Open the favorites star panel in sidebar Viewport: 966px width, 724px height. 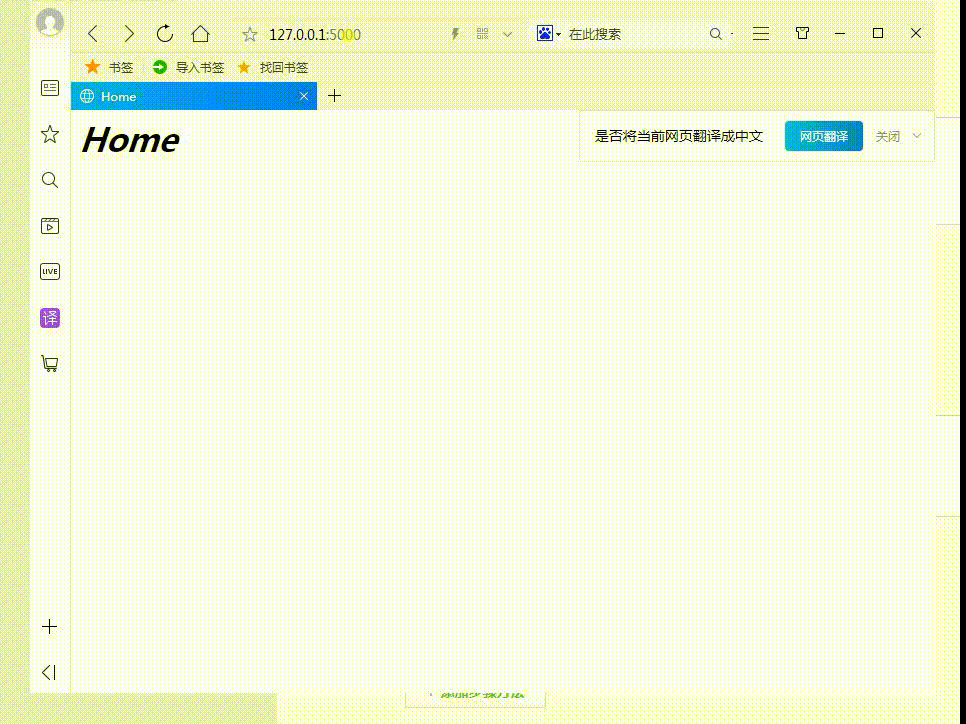[x=50, y=133]
